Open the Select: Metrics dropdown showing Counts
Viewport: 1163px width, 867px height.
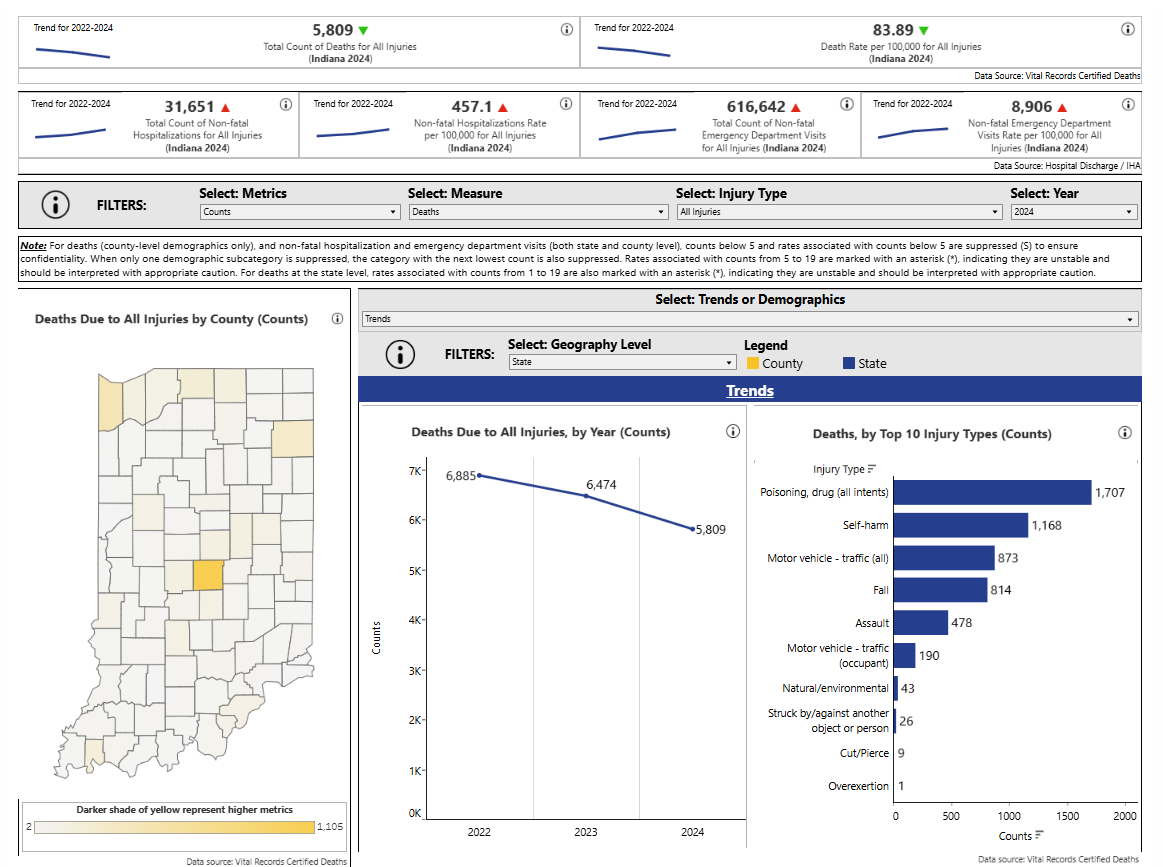pos(300,212)
